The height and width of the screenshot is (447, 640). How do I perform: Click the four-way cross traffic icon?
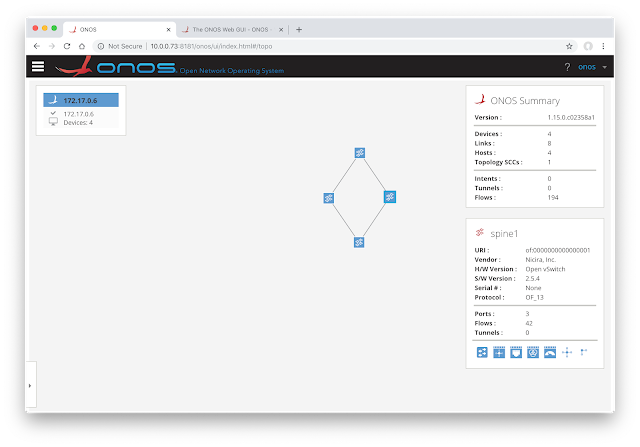567,352
